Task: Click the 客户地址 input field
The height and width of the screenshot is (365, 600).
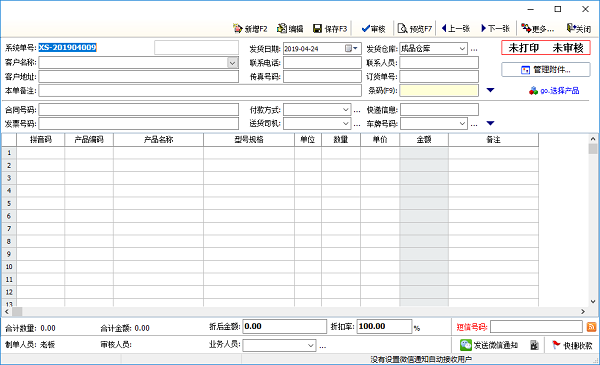Action: click(x=139, y=77)
